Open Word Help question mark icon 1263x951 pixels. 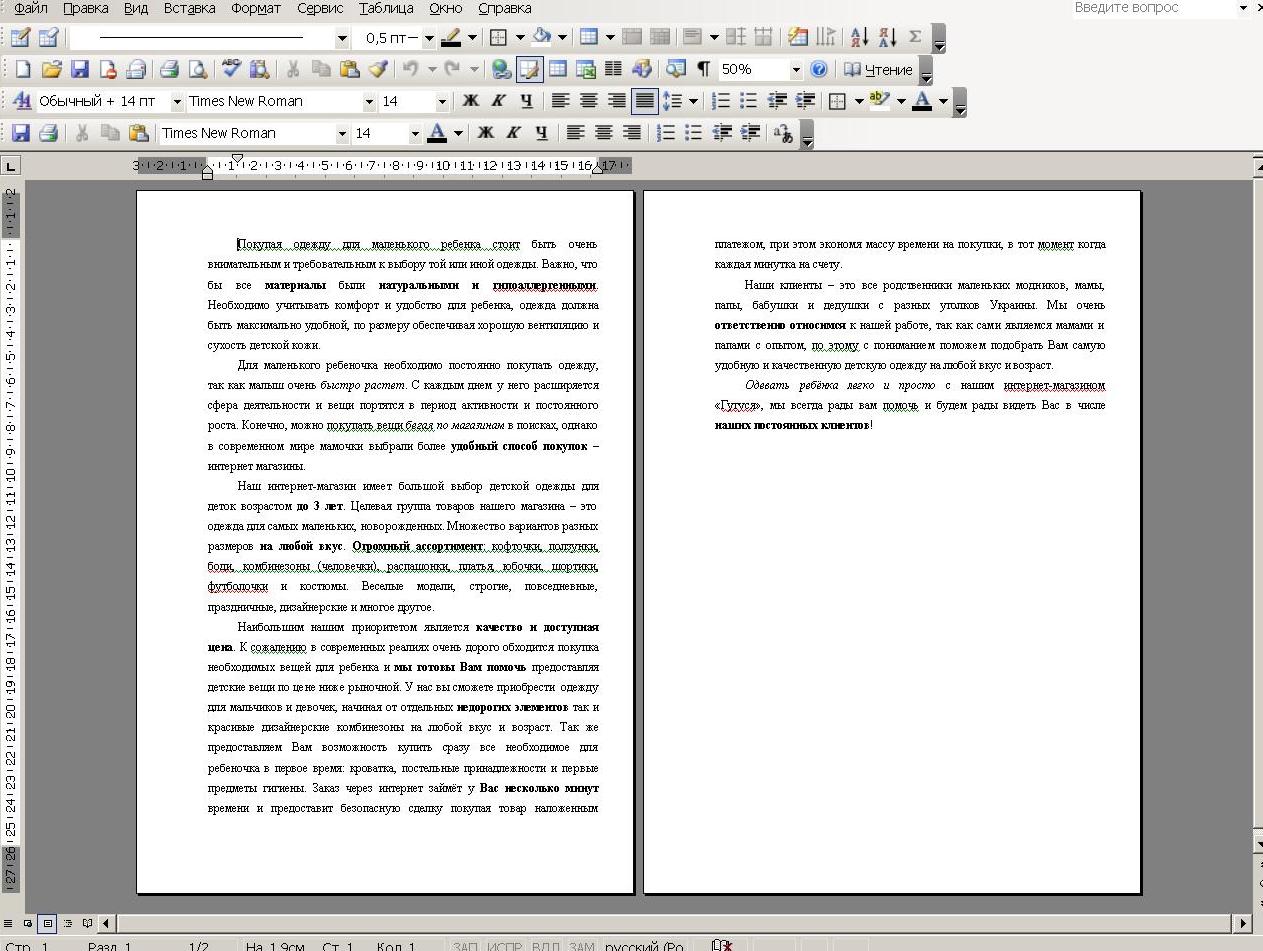pos(819,69)
